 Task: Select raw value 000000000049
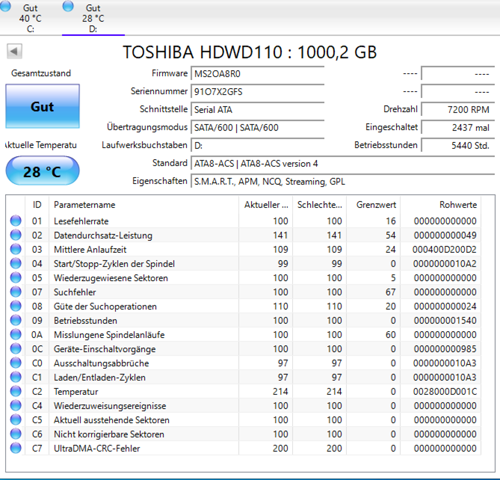click(445, 235)
